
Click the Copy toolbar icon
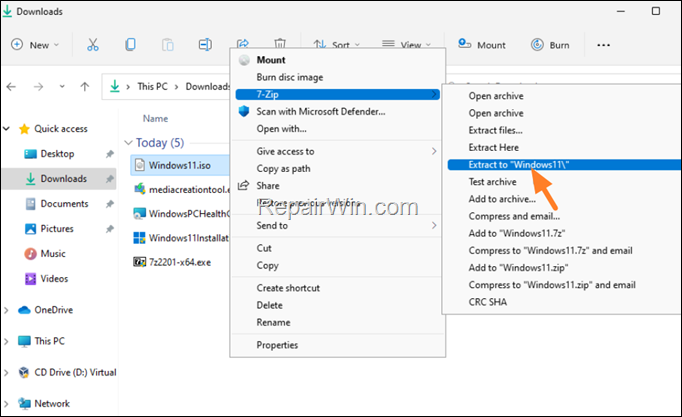tap(130, 45)
